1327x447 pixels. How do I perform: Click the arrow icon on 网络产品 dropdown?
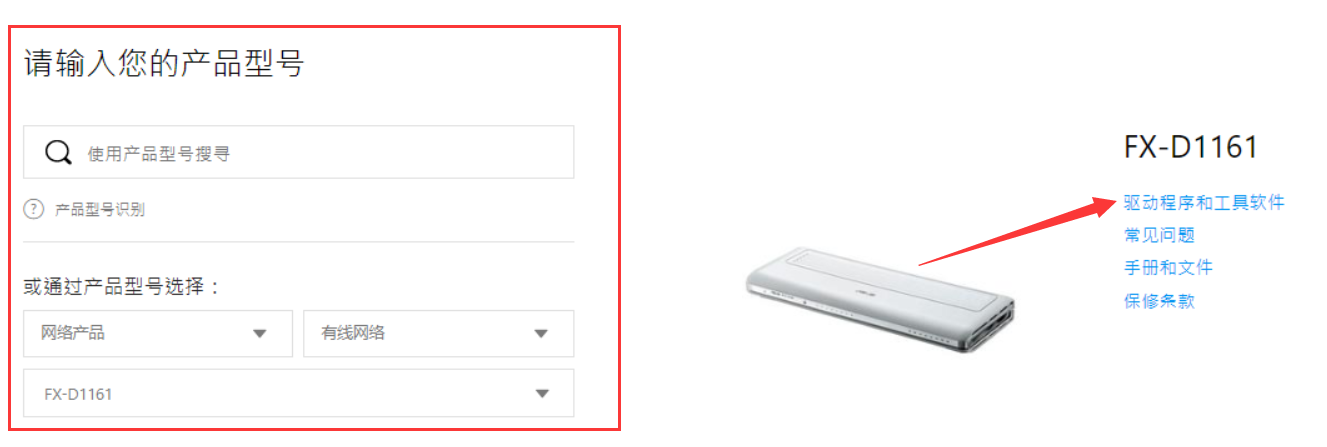pyautogui.click(x=260, y=334)
